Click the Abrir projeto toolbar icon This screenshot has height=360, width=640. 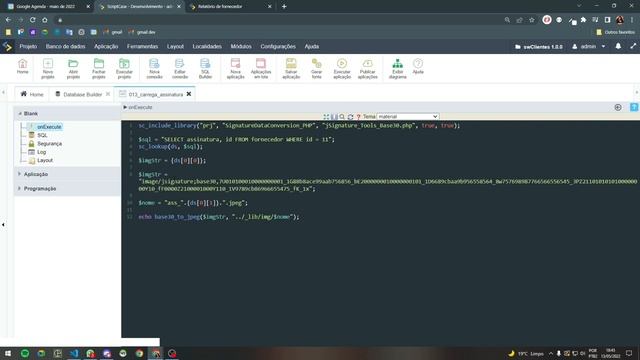pos(73,68)
